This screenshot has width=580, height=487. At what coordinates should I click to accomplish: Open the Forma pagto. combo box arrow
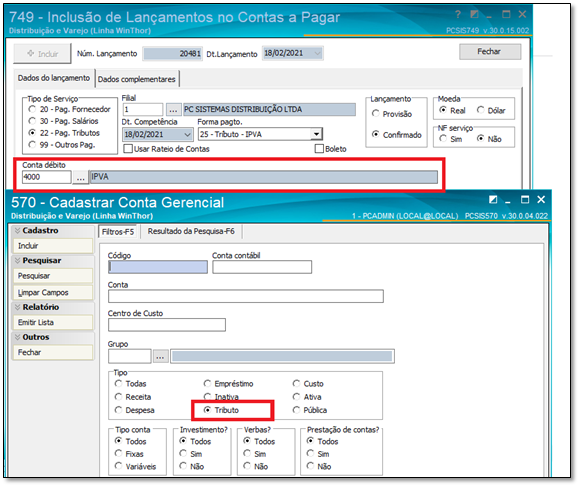316,134
